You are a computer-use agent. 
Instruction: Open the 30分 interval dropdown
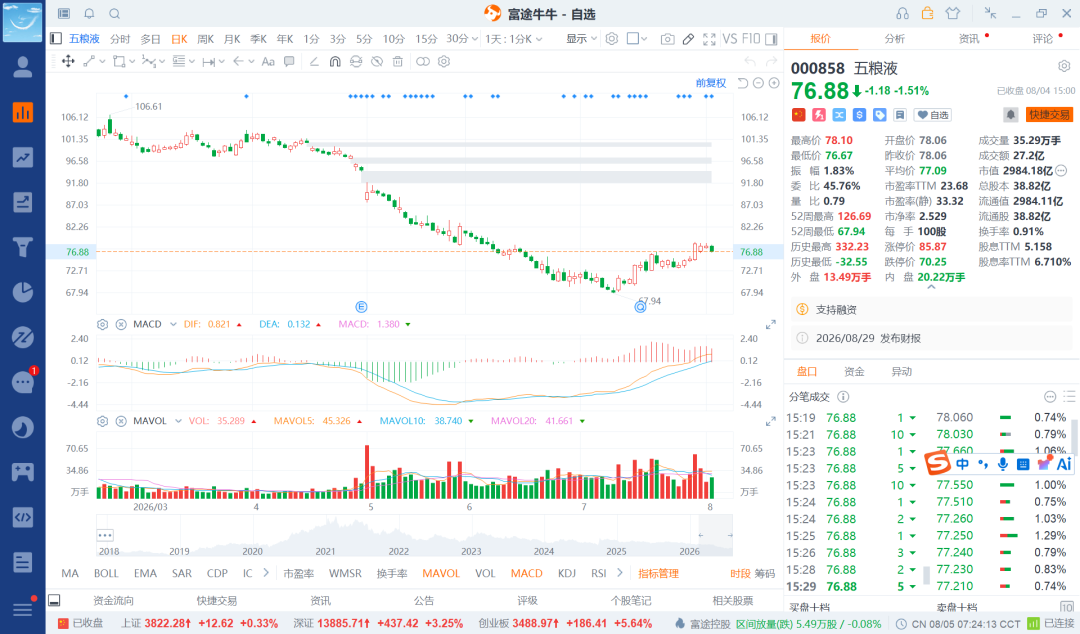(x=461, y=39)
